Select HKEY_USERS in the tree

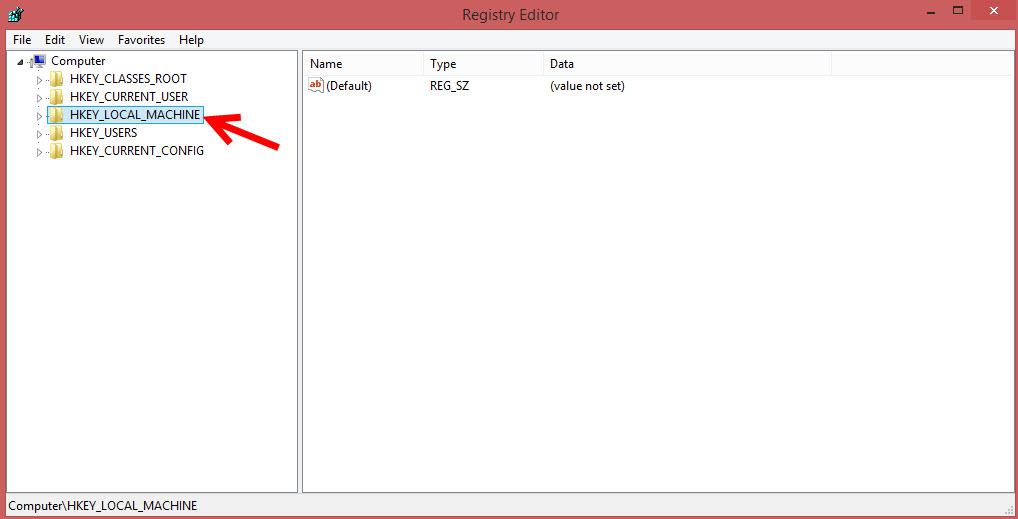pos(103,133)
